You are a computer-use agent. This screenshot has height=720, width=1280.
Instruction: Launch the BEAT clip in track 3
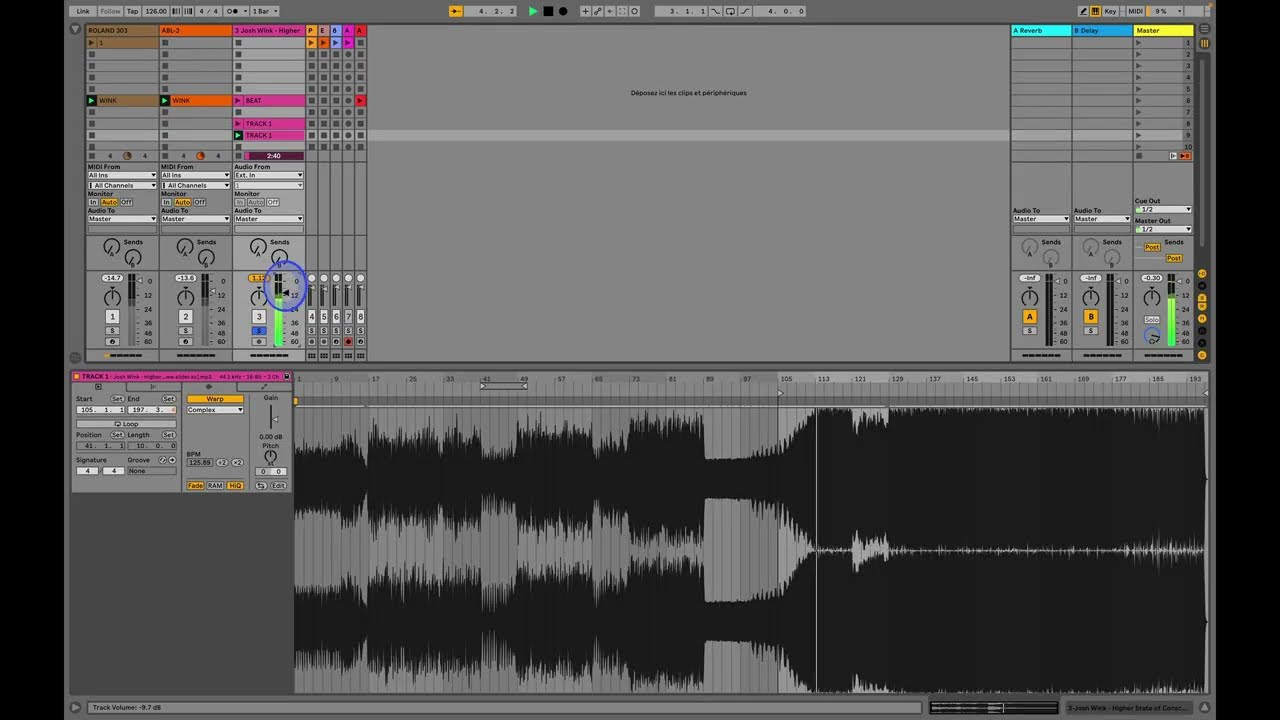[238, 100]
